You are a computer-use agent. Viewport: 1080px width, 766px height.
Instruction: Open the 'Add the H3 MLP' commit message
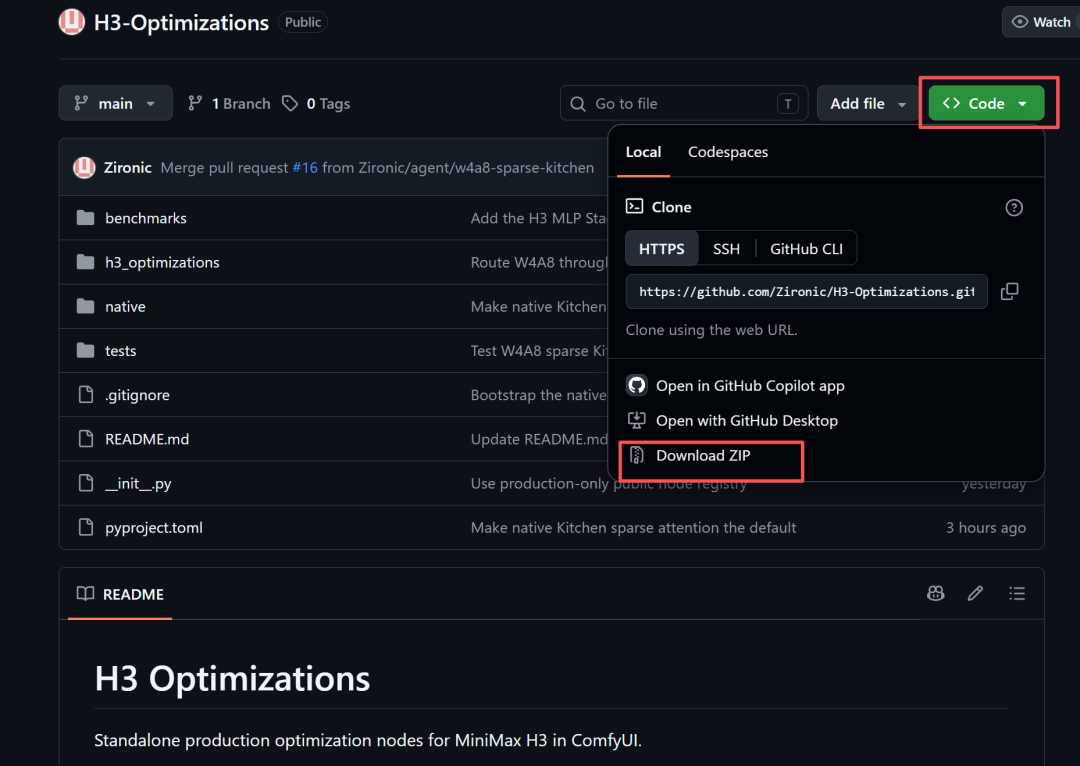[539, 218]
